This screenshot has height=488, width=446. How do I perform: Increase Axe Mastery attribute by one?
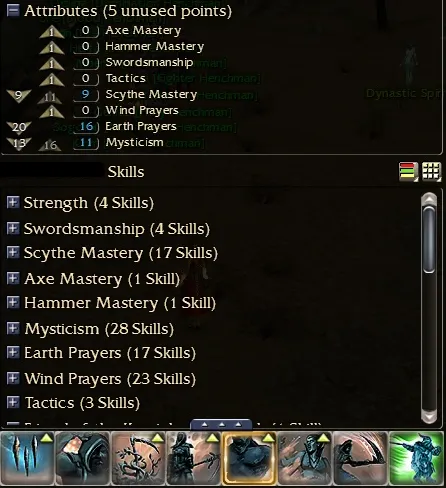coord(52,32)
